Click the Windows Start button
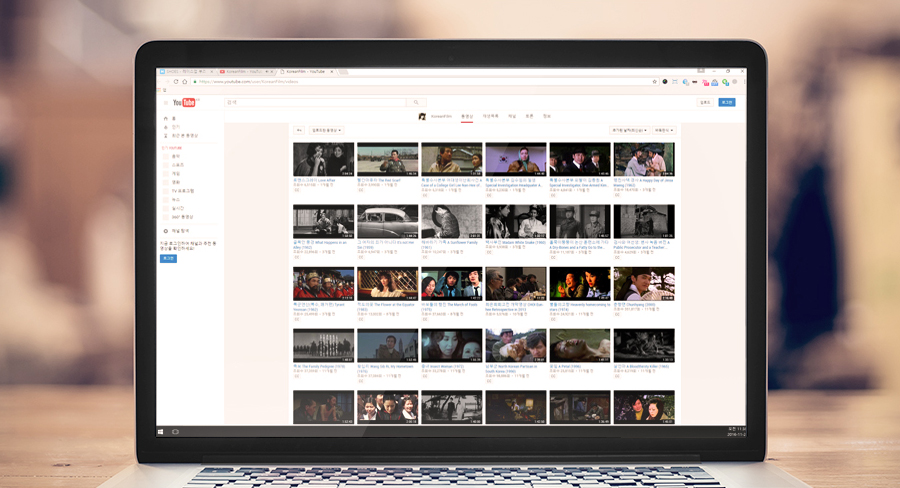 point(160,431)
